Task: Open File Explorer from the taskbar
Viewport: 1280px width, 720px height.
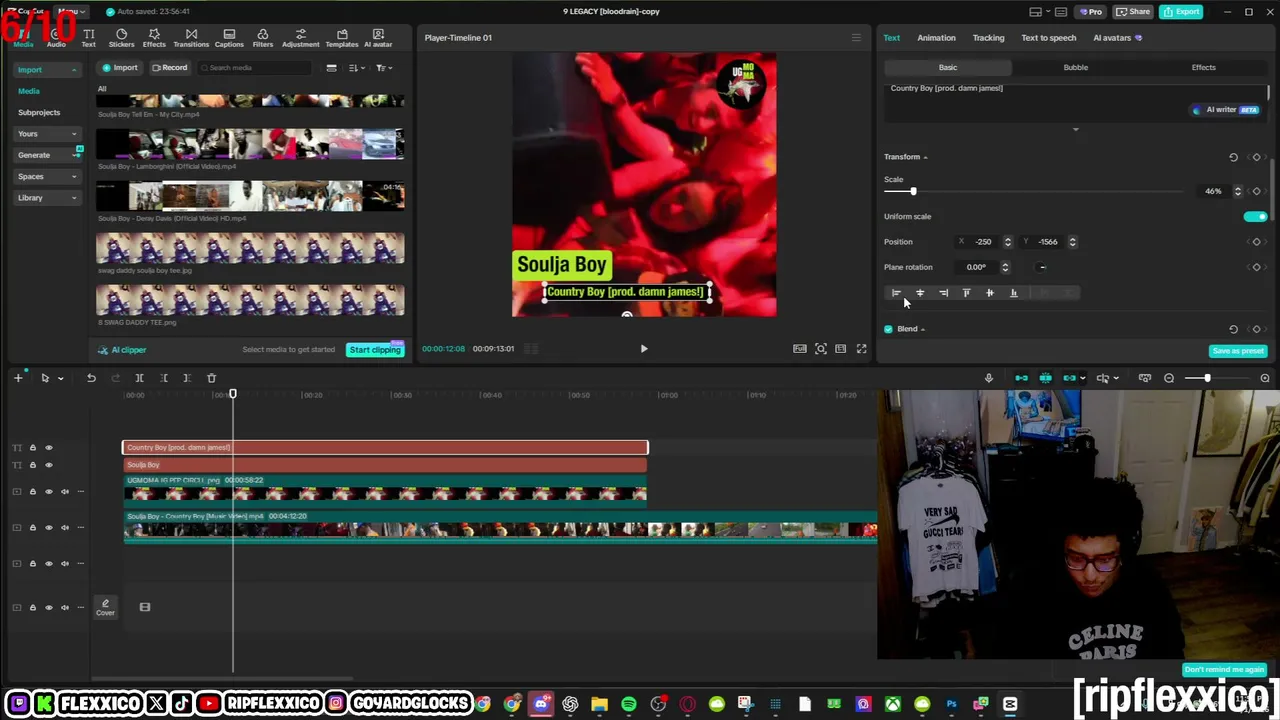Action: pos(599,705)
